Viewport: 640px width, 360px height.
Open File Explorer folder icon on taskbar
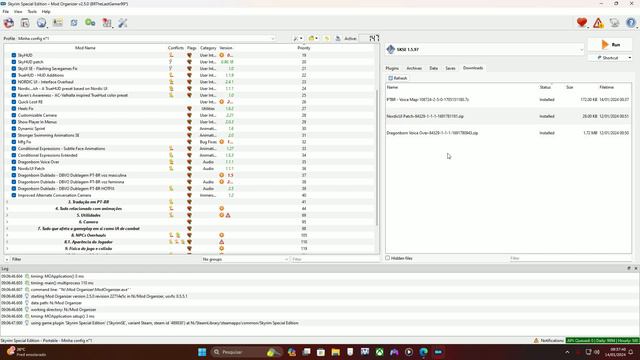[x=336, y=352]
